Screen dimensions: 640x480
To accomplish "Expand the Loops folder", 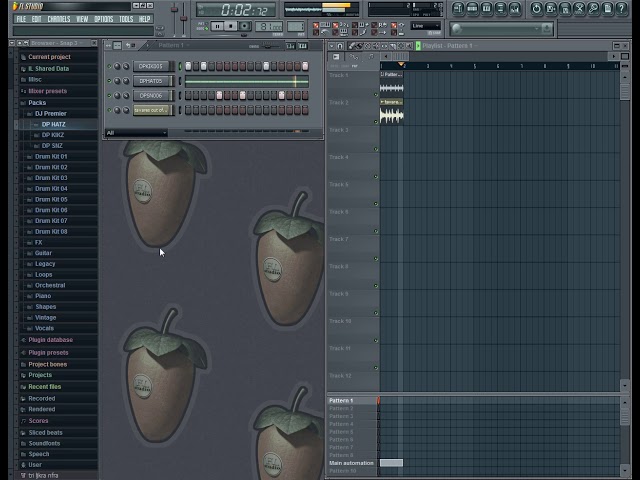I will [x=43, y=275].
